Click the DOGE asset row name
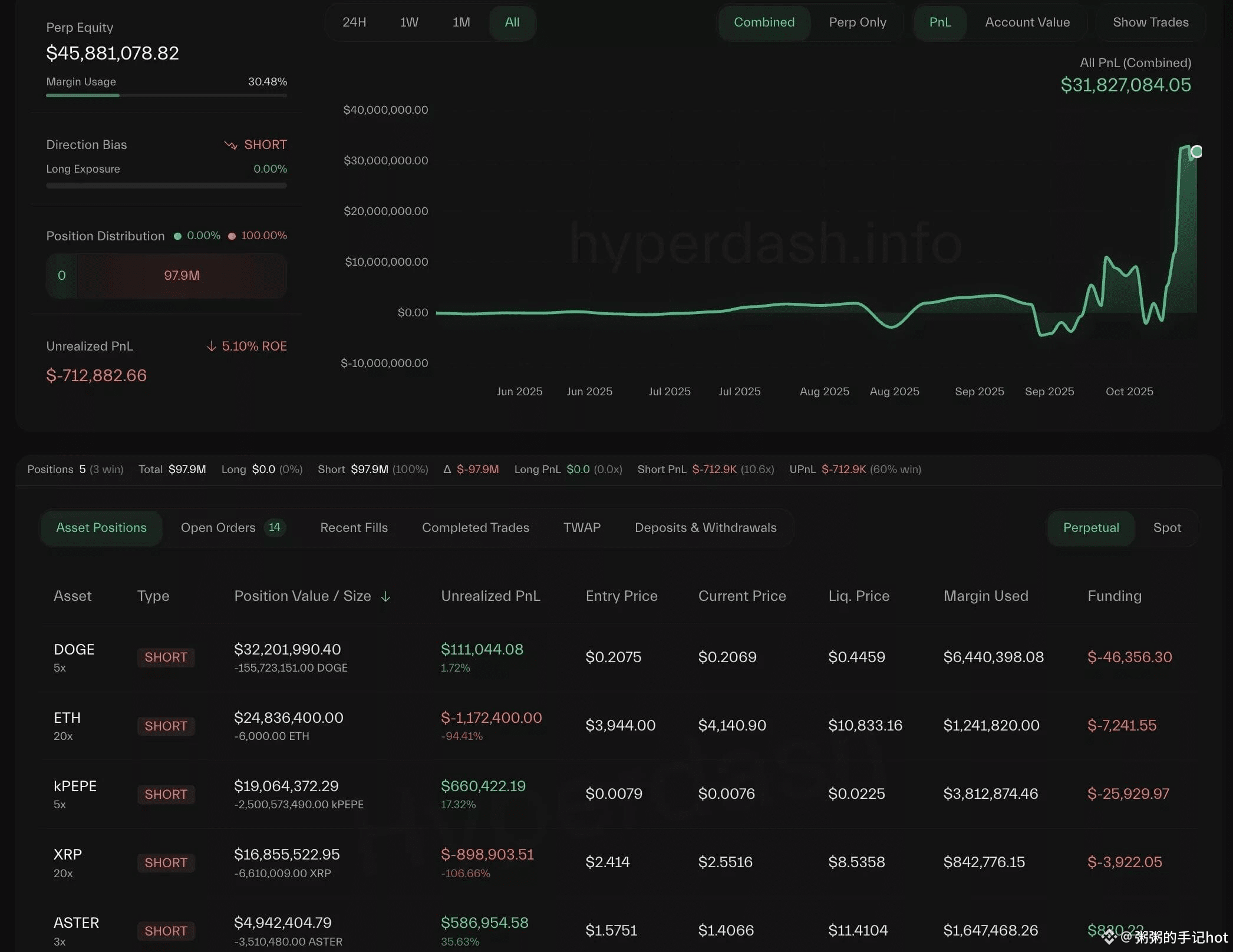 (x=74, y=649)
